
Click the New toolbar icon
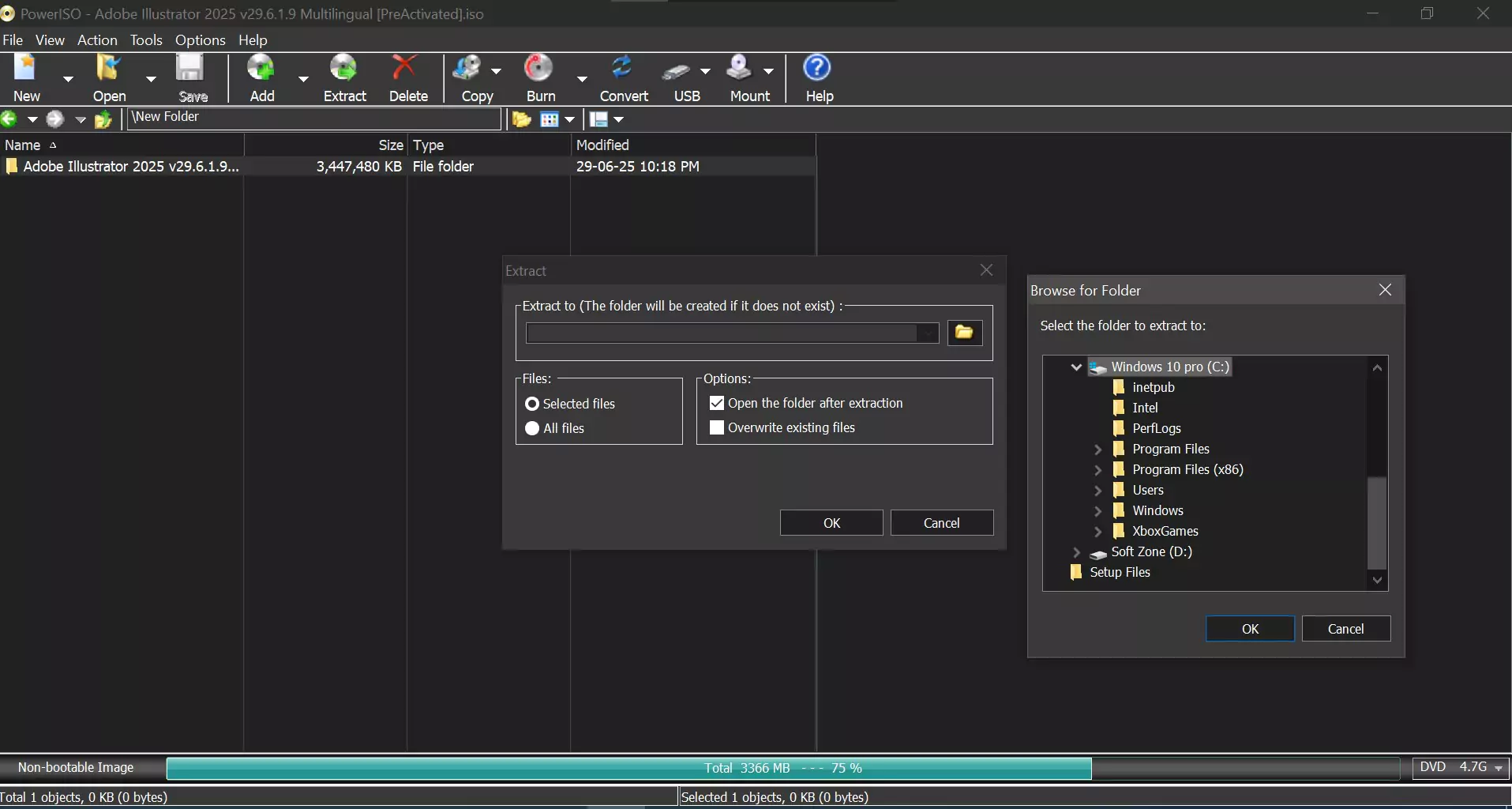click(x=26, y=69)
